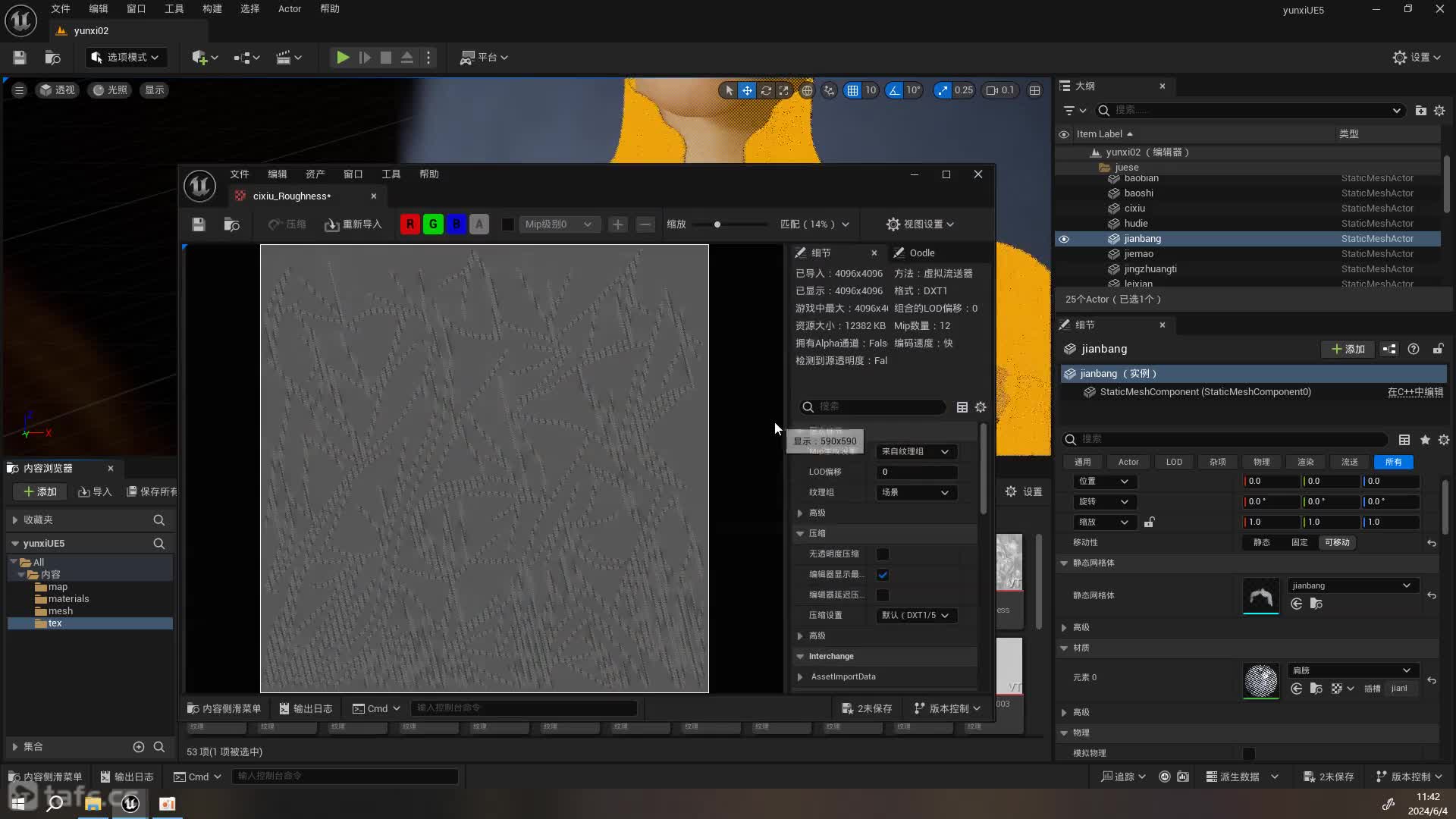The image size is (1456, 819).
Task: Open static mesh jianbang dropdown
Action: pyautogui.click(x=1351, y=585)
